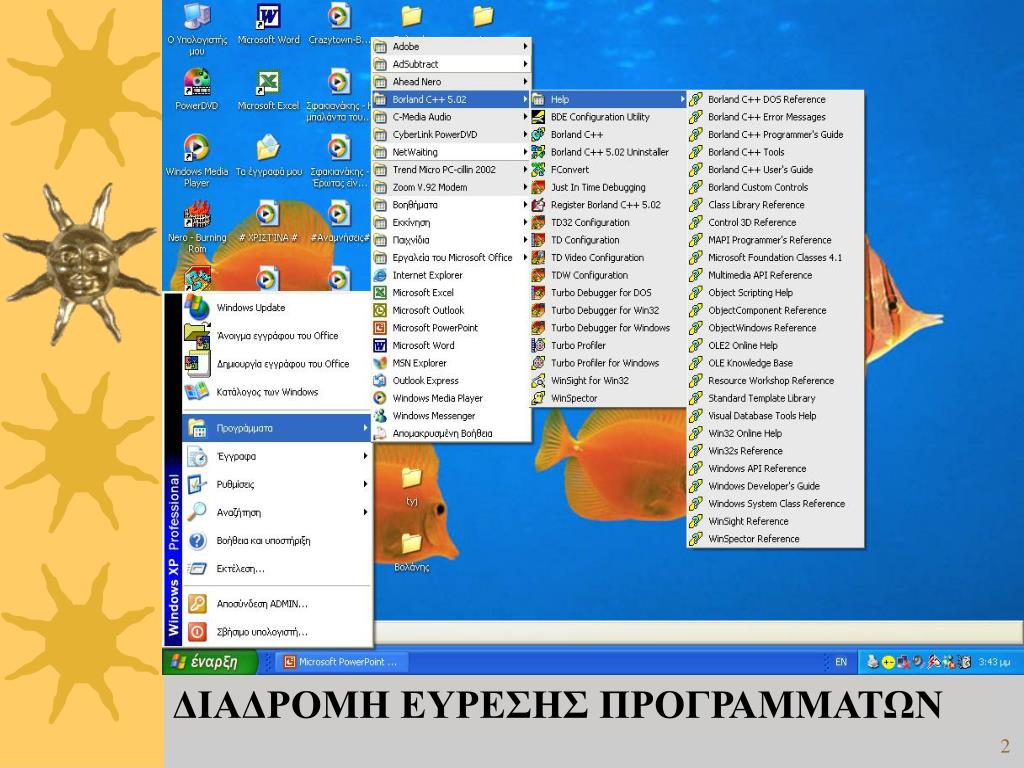Click the Βοήθεια και υποστήριξη help icon

pyautogui.click(x=197, y=541)
